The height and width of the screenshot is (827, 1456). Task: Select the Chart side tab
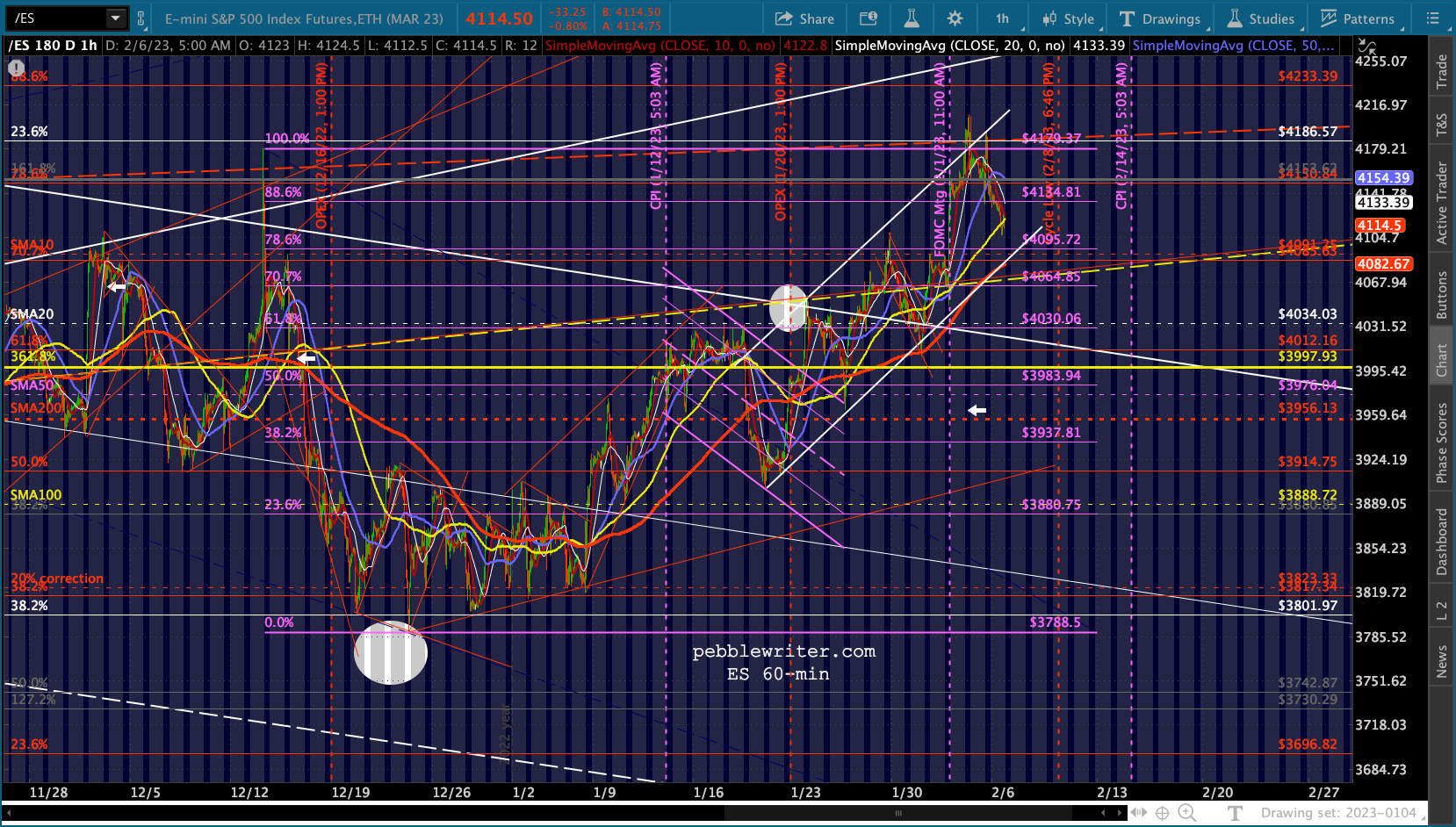pos(1441,359)
